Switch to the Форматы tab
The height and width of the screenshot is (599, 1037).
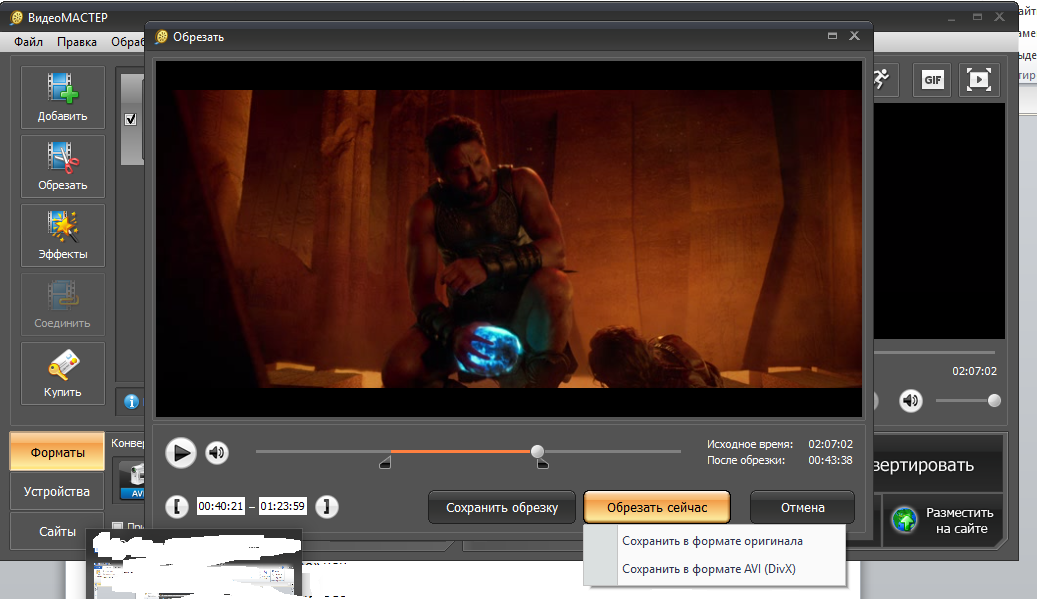58,453
